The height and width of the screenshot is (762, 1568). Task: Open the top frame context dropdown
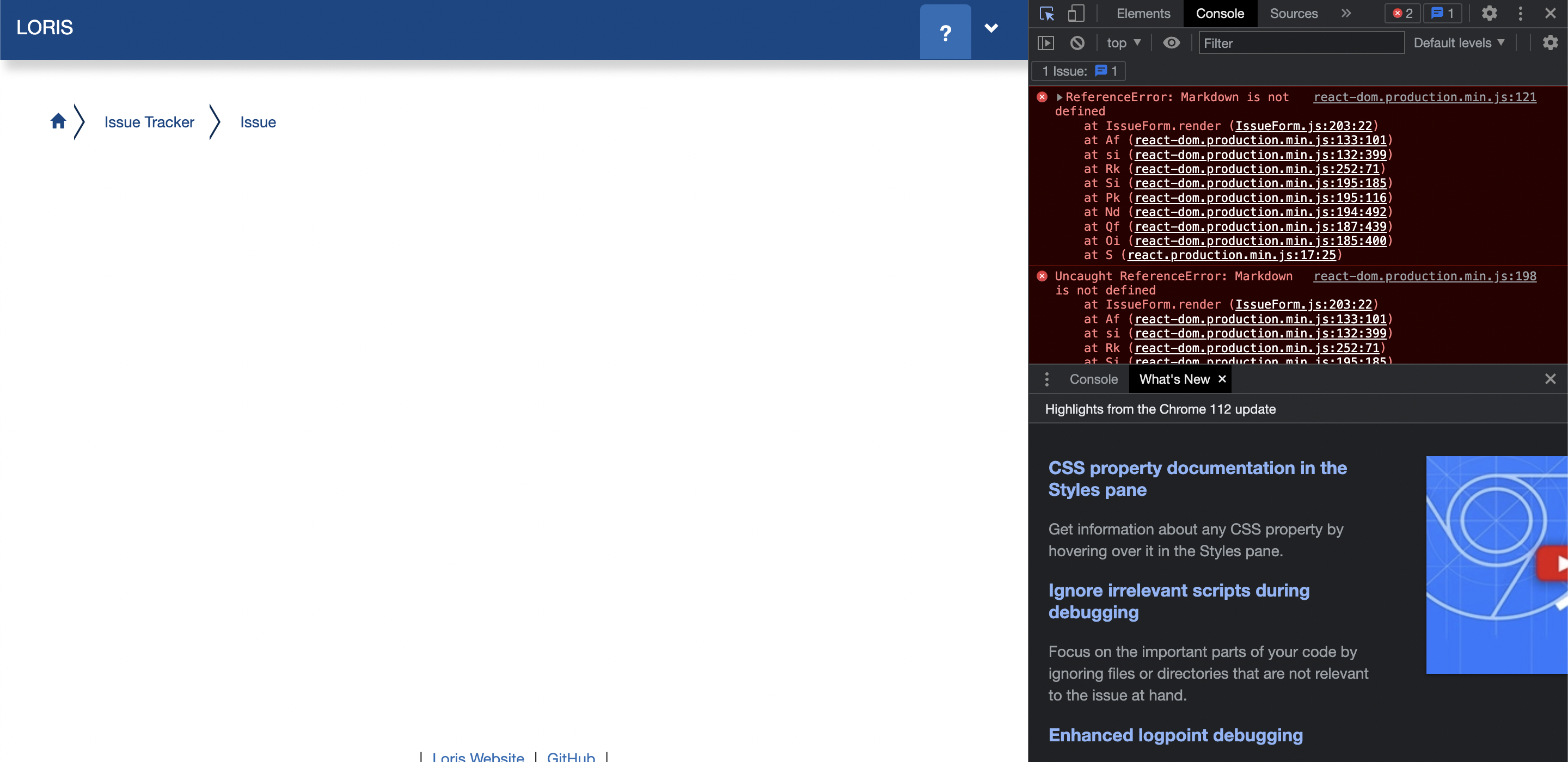click(1123, 42)
